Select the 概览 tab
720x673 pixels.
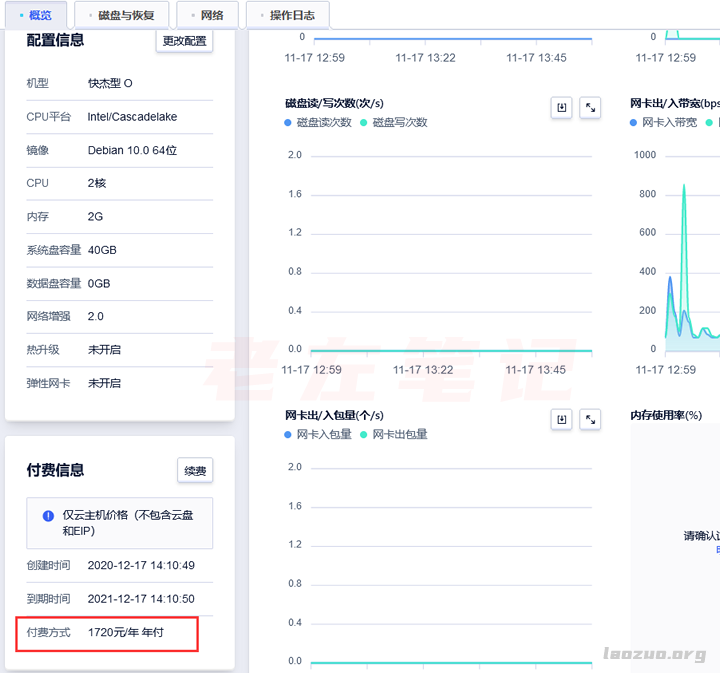[36, 16]
